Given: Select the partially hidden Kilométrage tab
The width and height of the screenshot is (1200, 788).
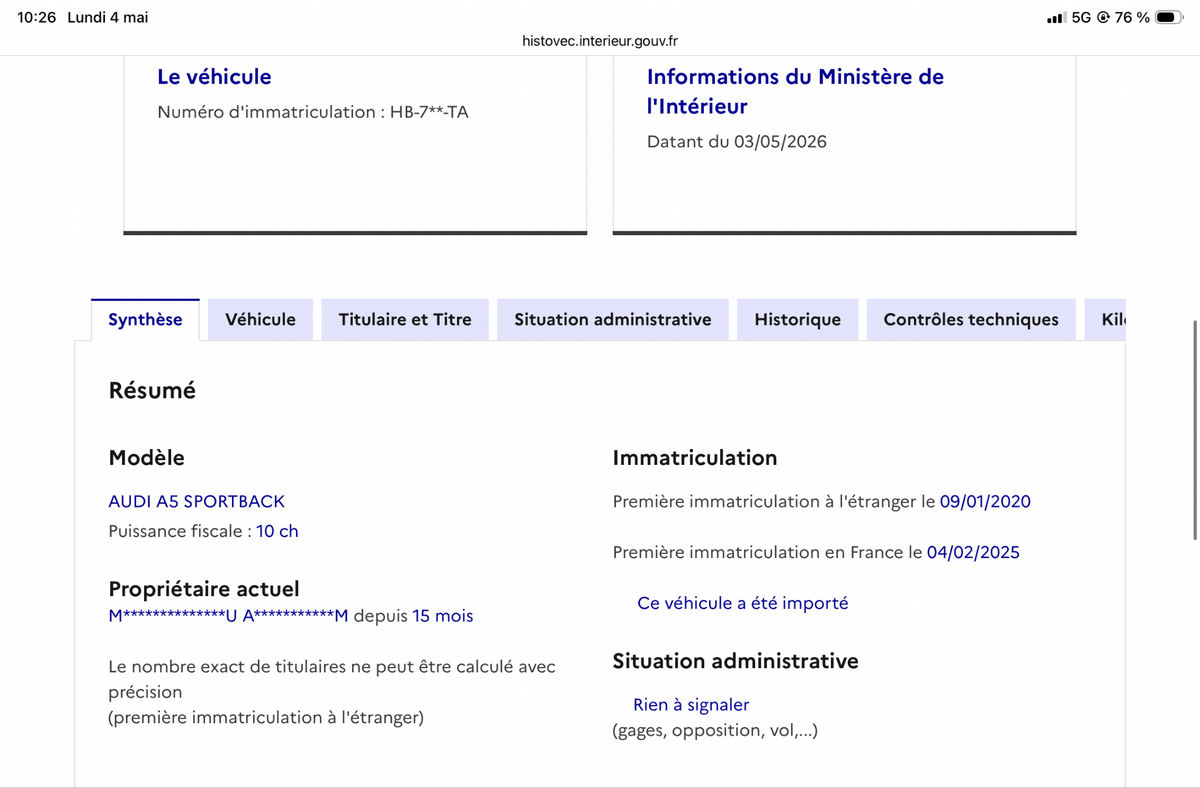Looking at the screenshot, I should coord(1106,320).
